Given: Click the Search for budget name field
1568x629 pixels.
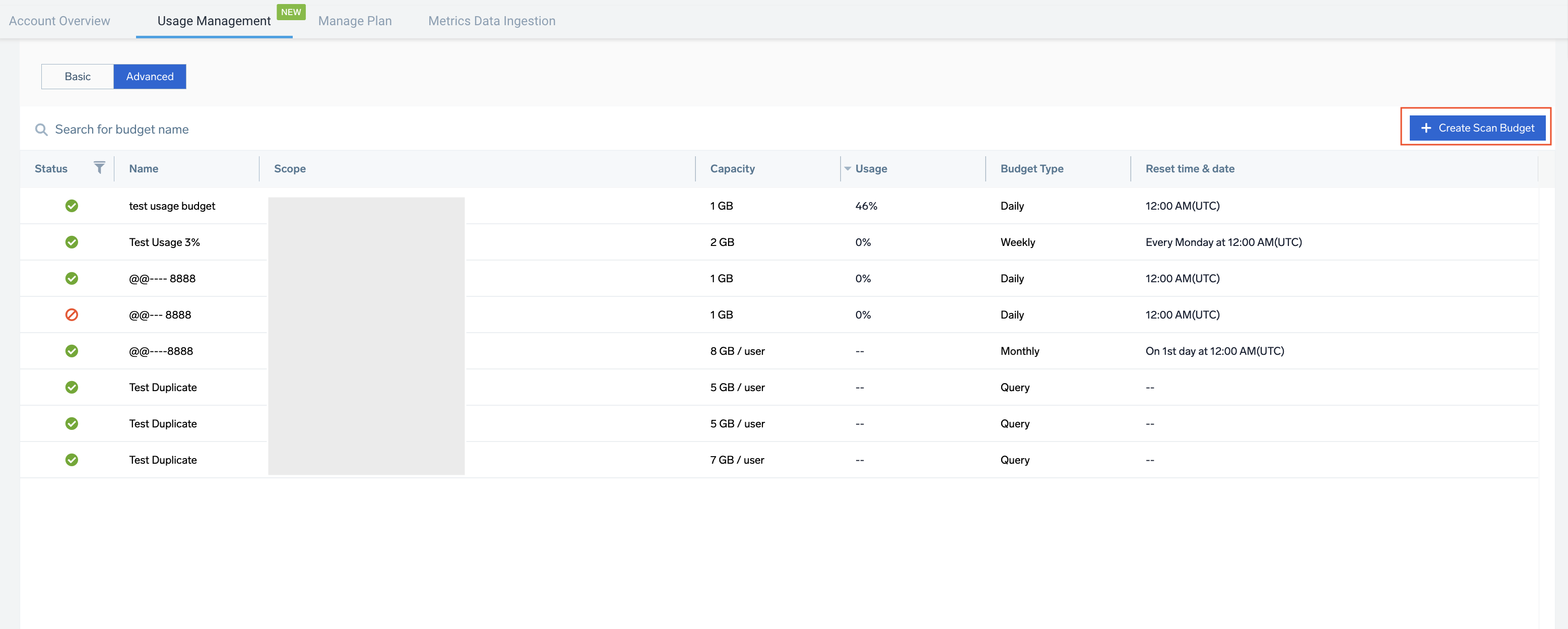Looking at the screenshot, I should (x=122, y=130).
